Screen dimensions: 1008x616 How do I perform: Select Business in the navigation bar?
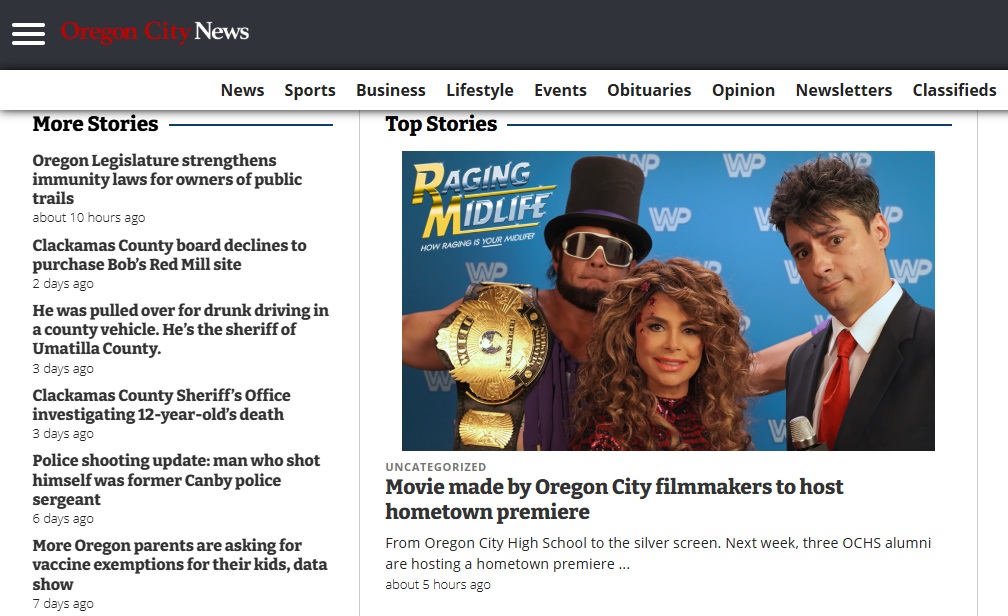pyautogui.click(x=391, y=90)
